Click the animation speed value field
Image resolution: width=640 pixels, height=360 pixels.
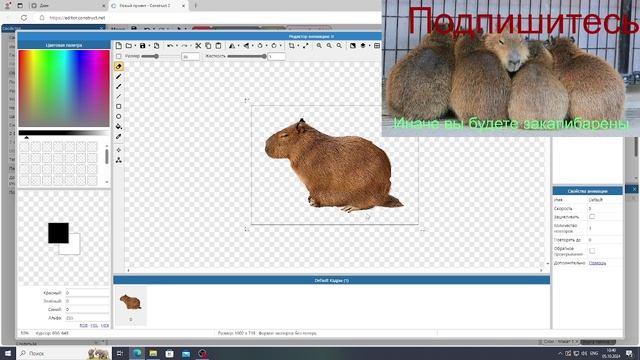[605, 208]
